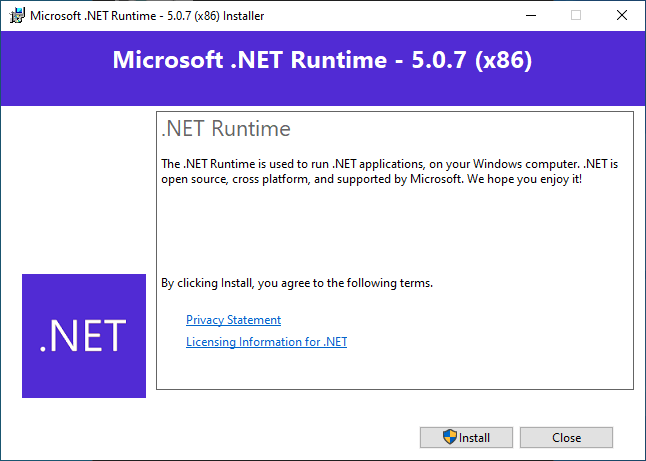Click the purple banner heading text
Viewport: 646px width, 461px height.
tap(322, 60)
